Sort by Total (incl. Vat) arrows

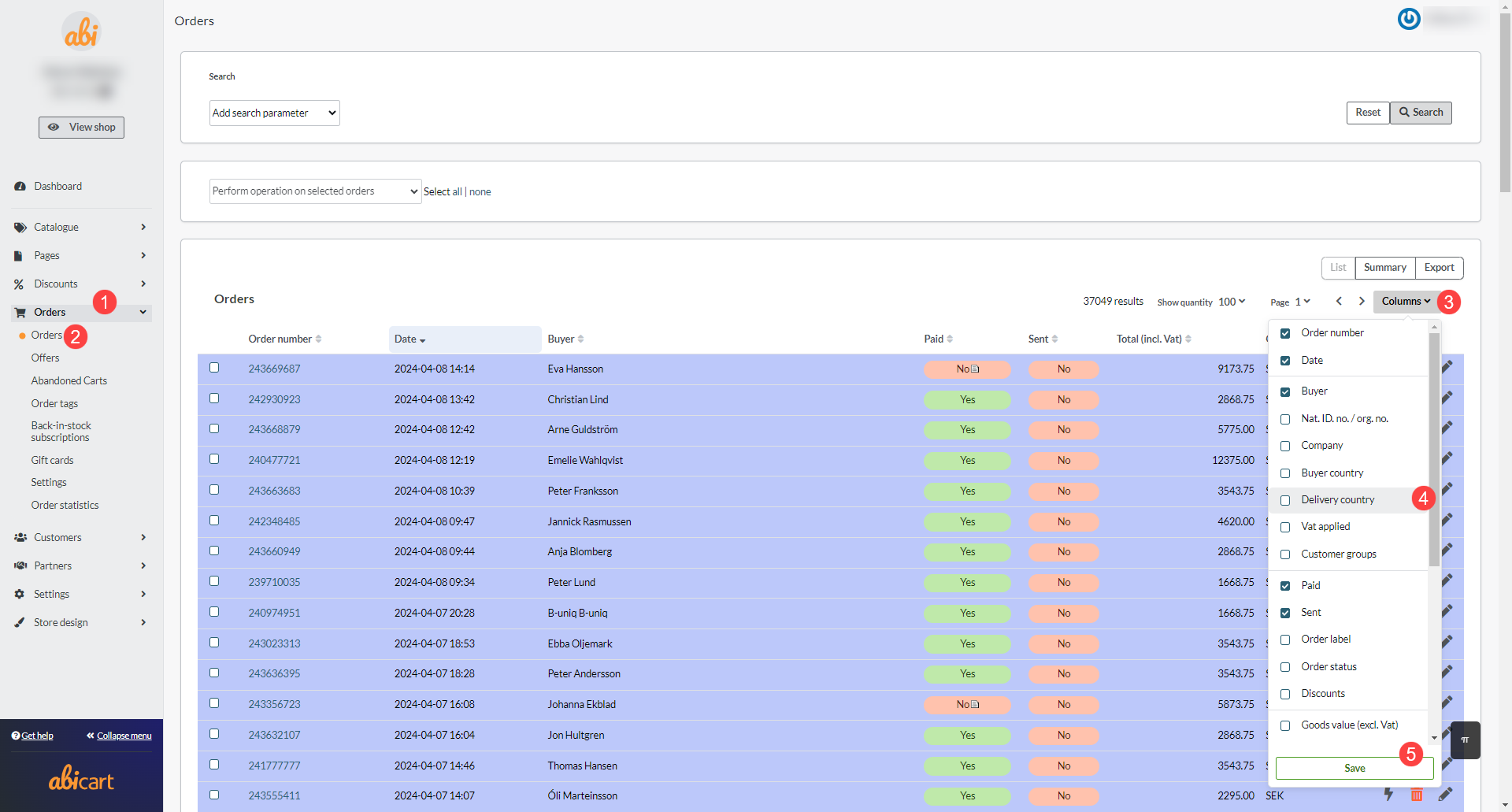(1188, 339)
